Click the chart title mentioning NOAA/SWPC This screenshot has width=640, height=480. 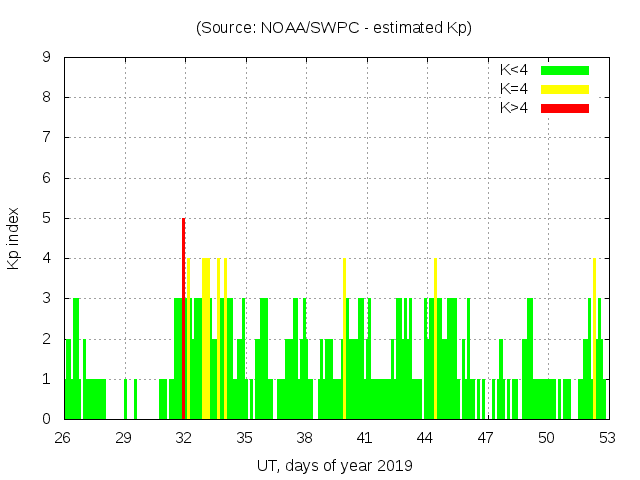click(334, 27)
